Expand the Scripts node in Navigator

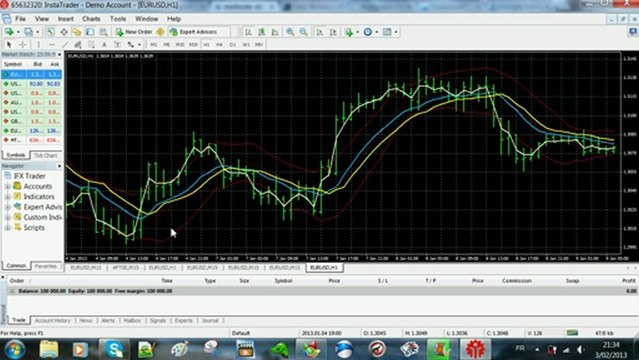pyautogui.click(x=7, y=227)
